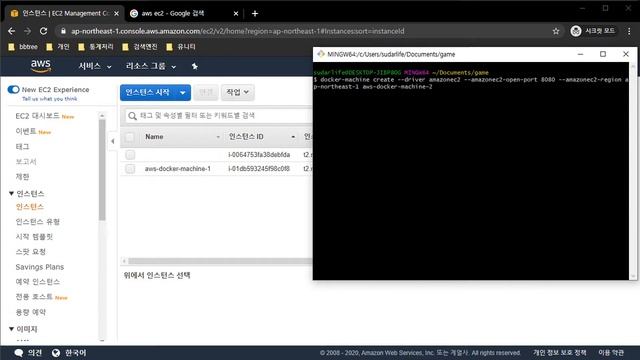Open the 인스턴스 시작 dropdown arrow
The image size is (640, 360).
(182, 93)
